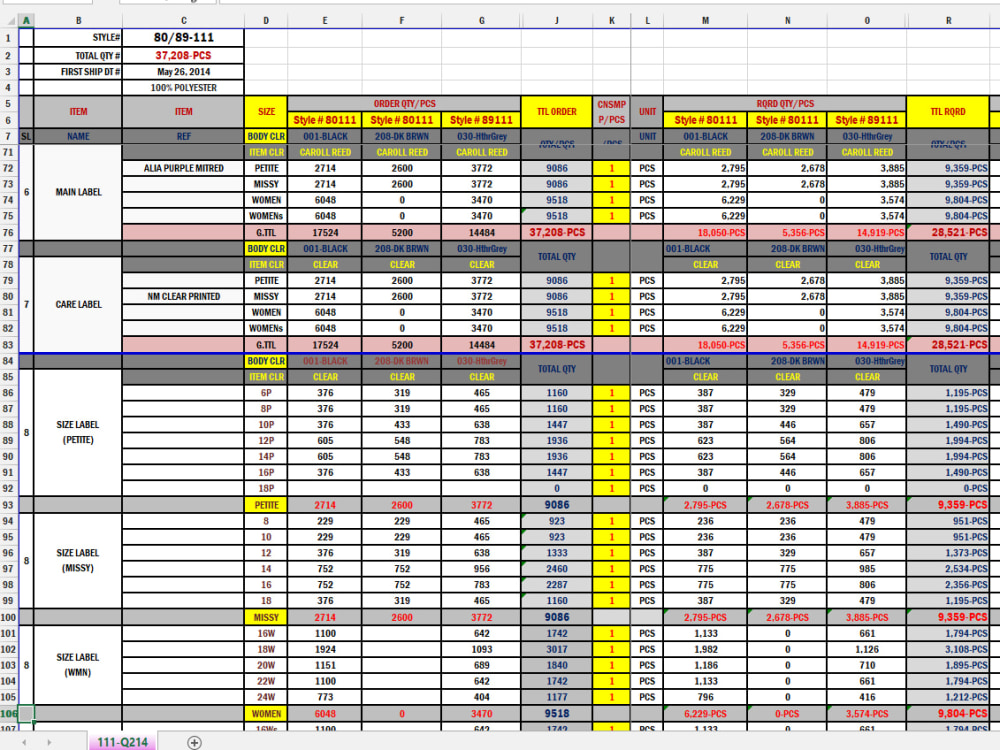The width and height of the screenshot is (1000, 750).
Task: Click the FIRST SHIP DT # label
Action: click(78, 71)
